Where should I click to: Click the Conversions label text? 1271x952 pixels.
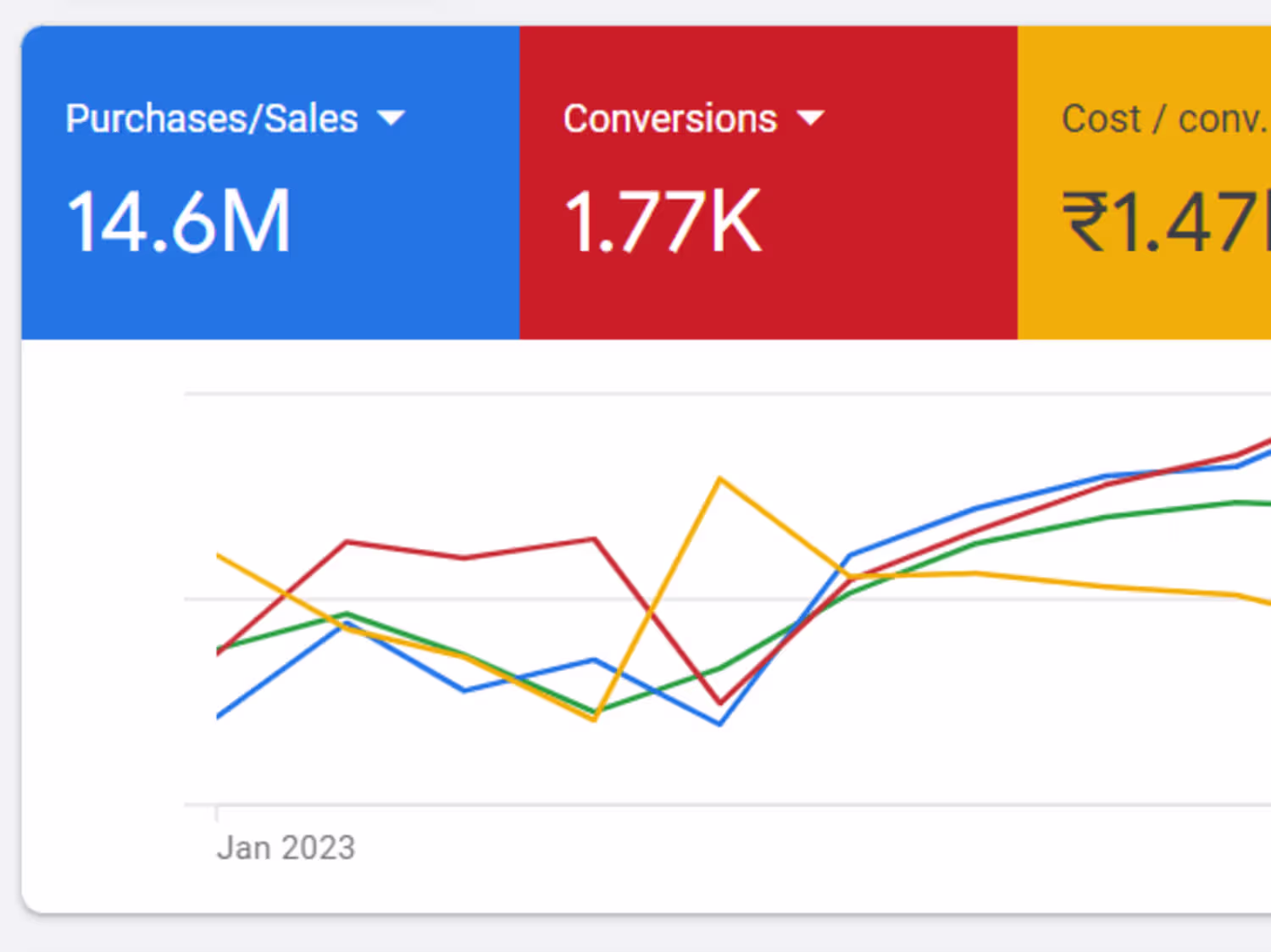click(x=669, y=119)
